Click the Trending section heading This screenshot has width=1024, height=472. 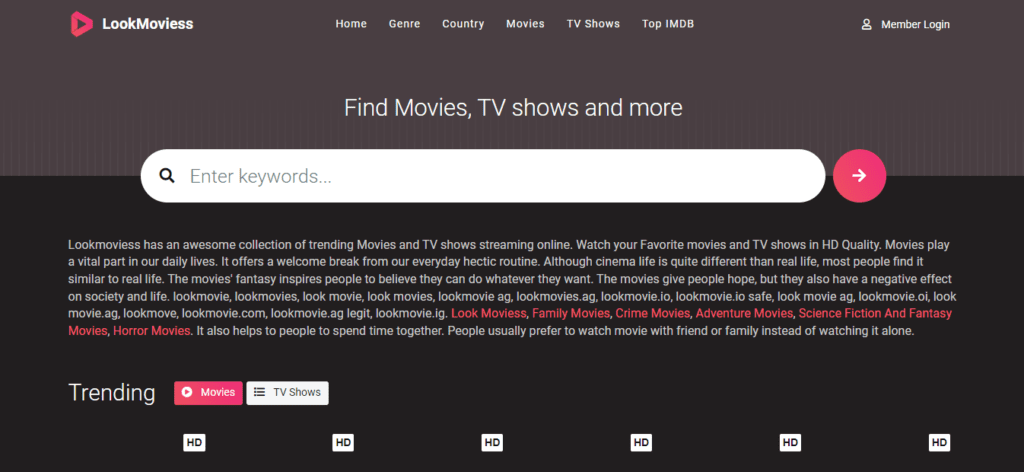[x=112, y=392]
